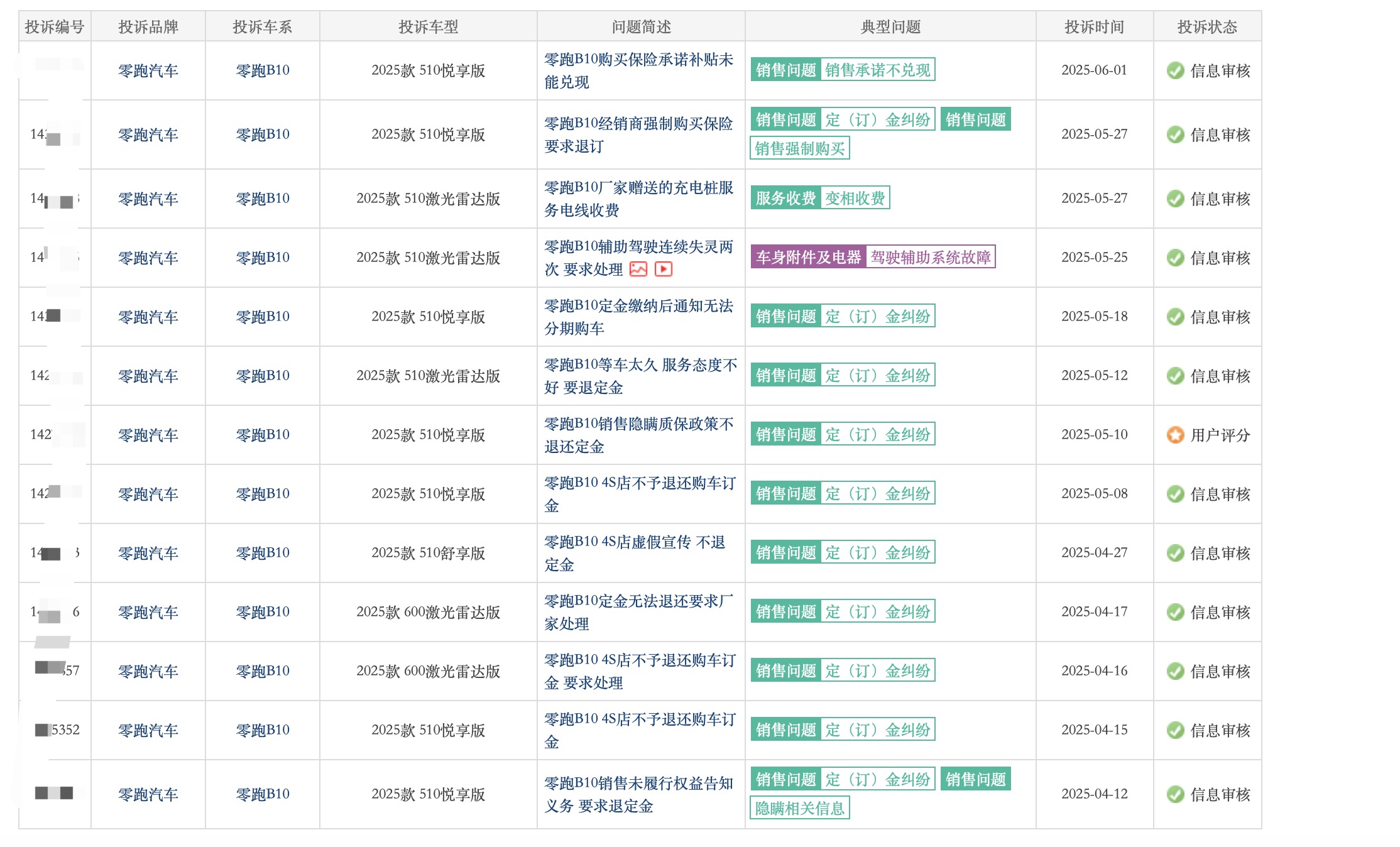Click the 车身附件及电器 purple tag

[x=809, y=257]
